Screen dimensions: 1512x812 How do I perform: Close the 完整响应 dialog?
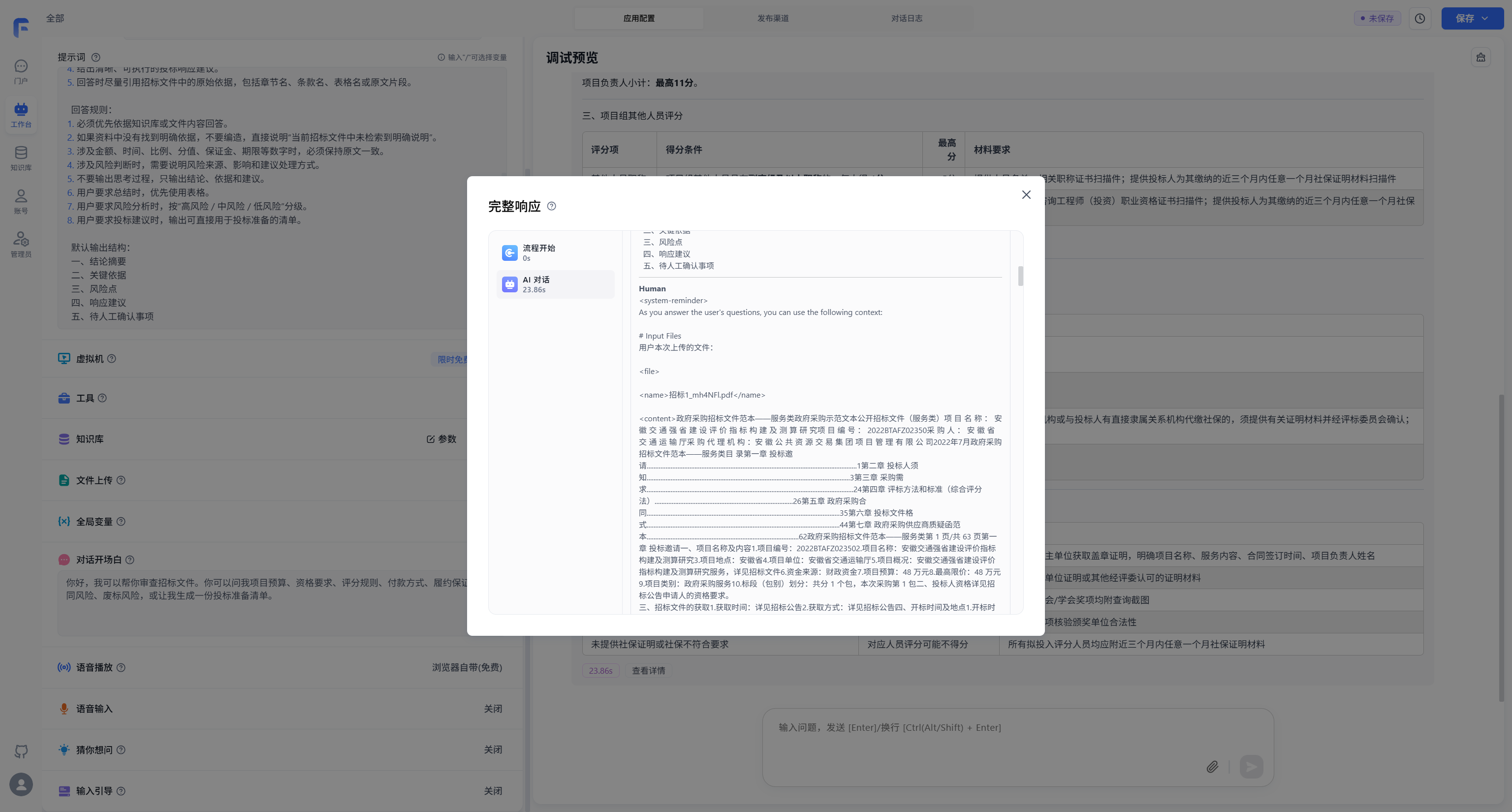[1026, 195]
